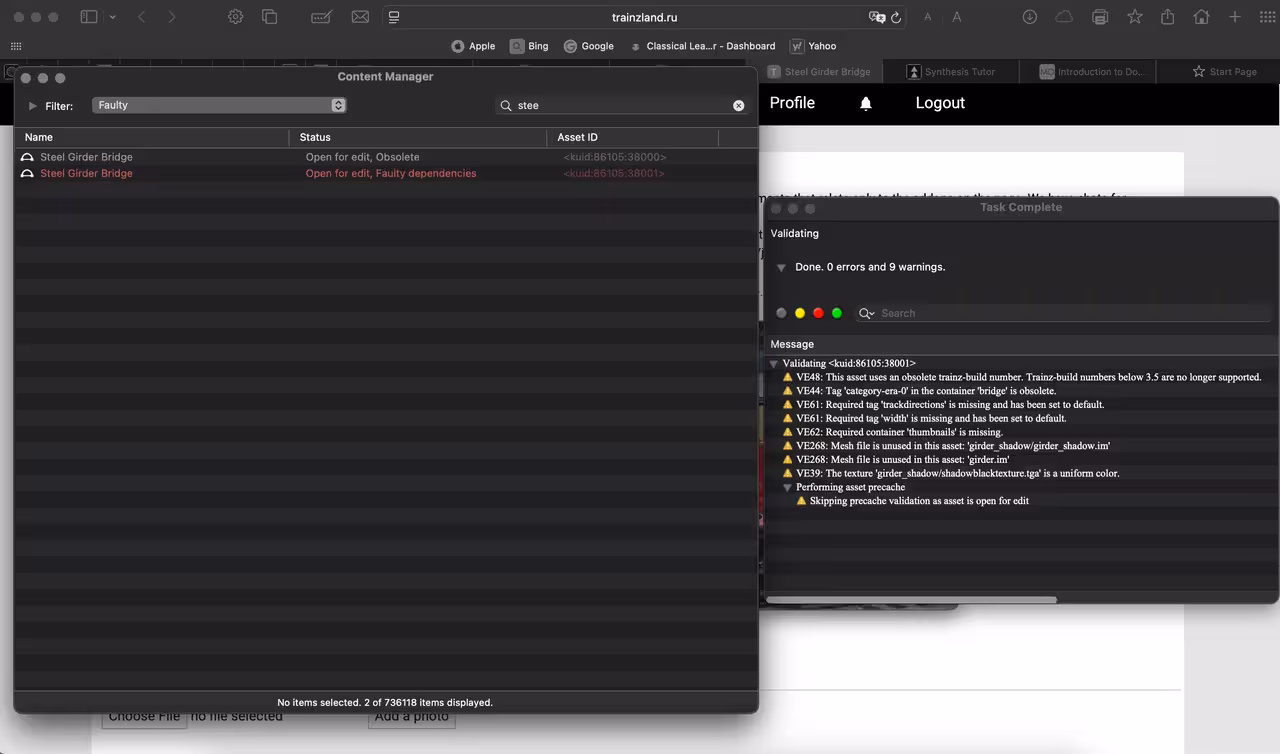Open iCloud tabs cloud icon
1280x754 pixels.
pos(1064,17)
